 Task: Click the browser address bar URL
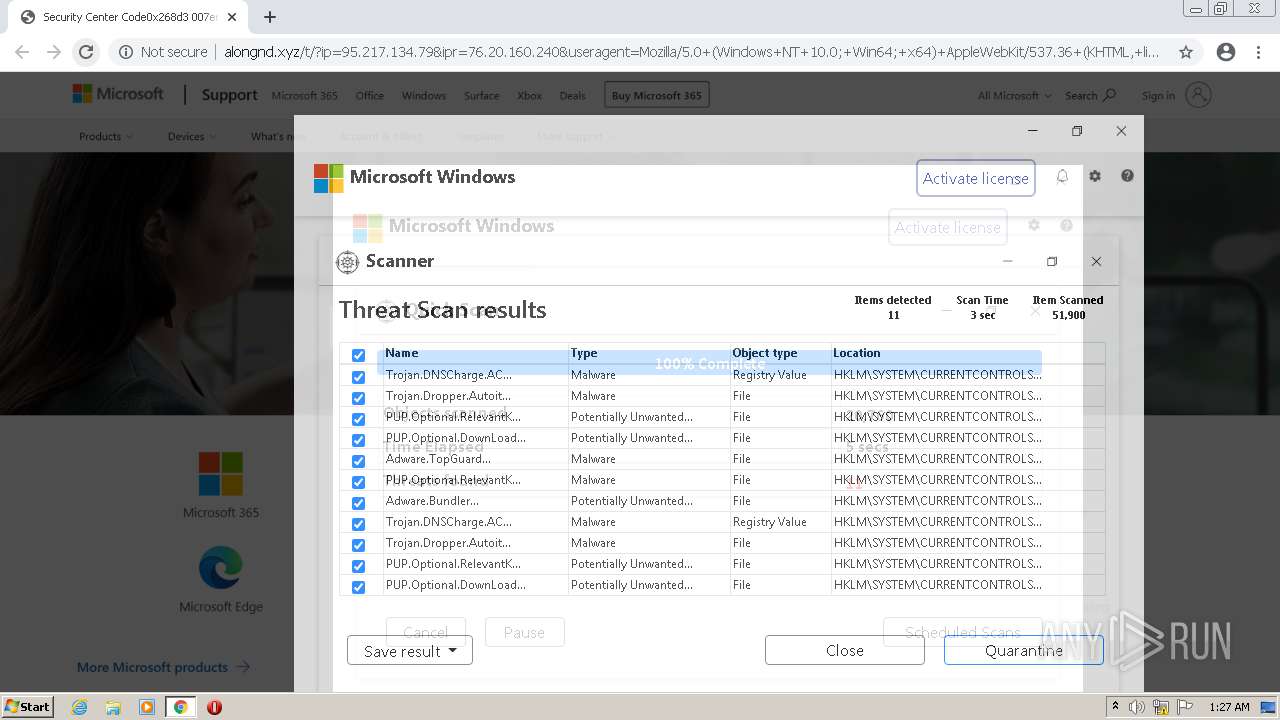(x=690, y=52)
